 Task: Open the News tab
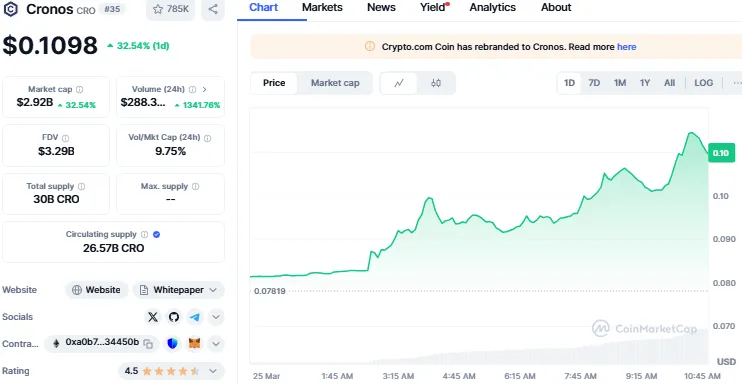tap(381, 8)
